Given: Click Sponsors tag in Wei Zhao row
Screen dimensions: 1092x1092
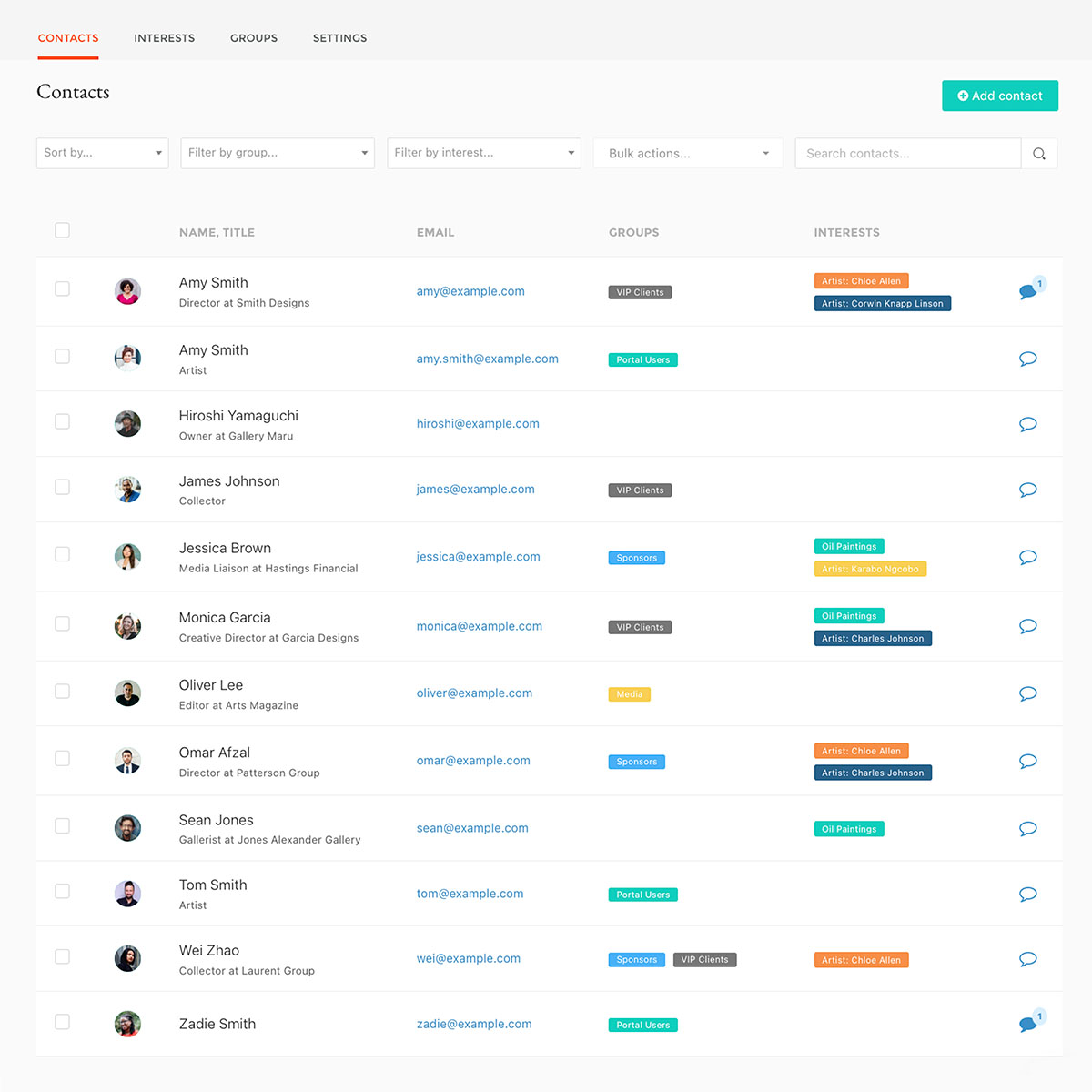Looking at the screenshot, I should point(637,960).
